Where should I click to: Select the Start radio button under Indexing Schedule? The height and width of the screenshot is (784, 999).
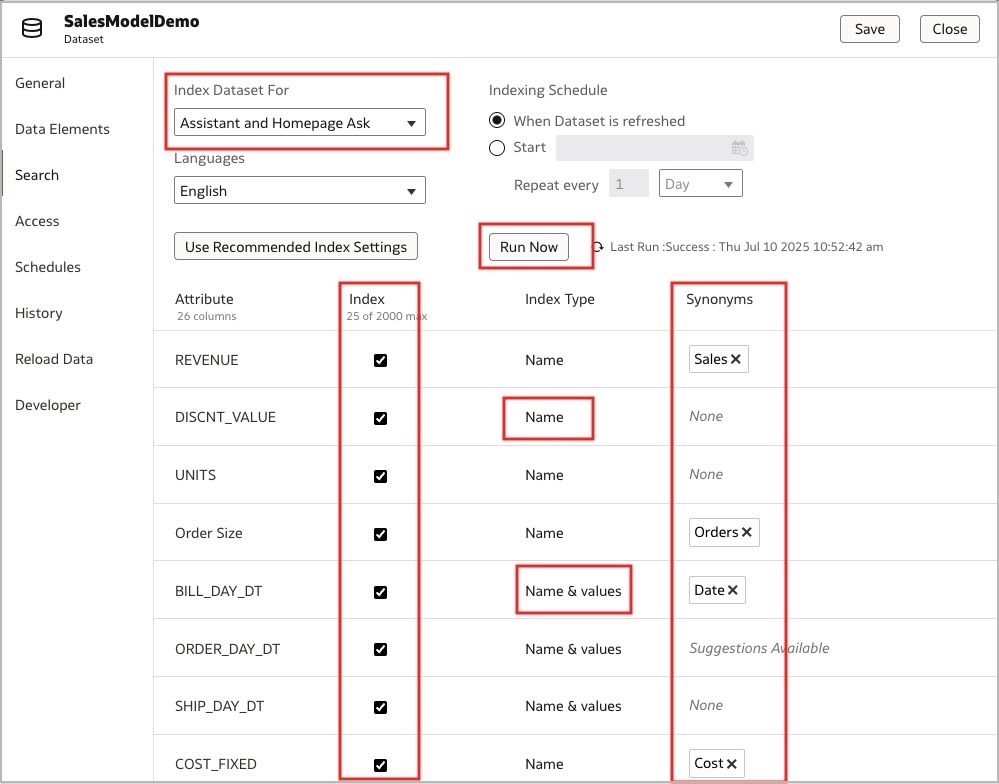coord(497,147)
